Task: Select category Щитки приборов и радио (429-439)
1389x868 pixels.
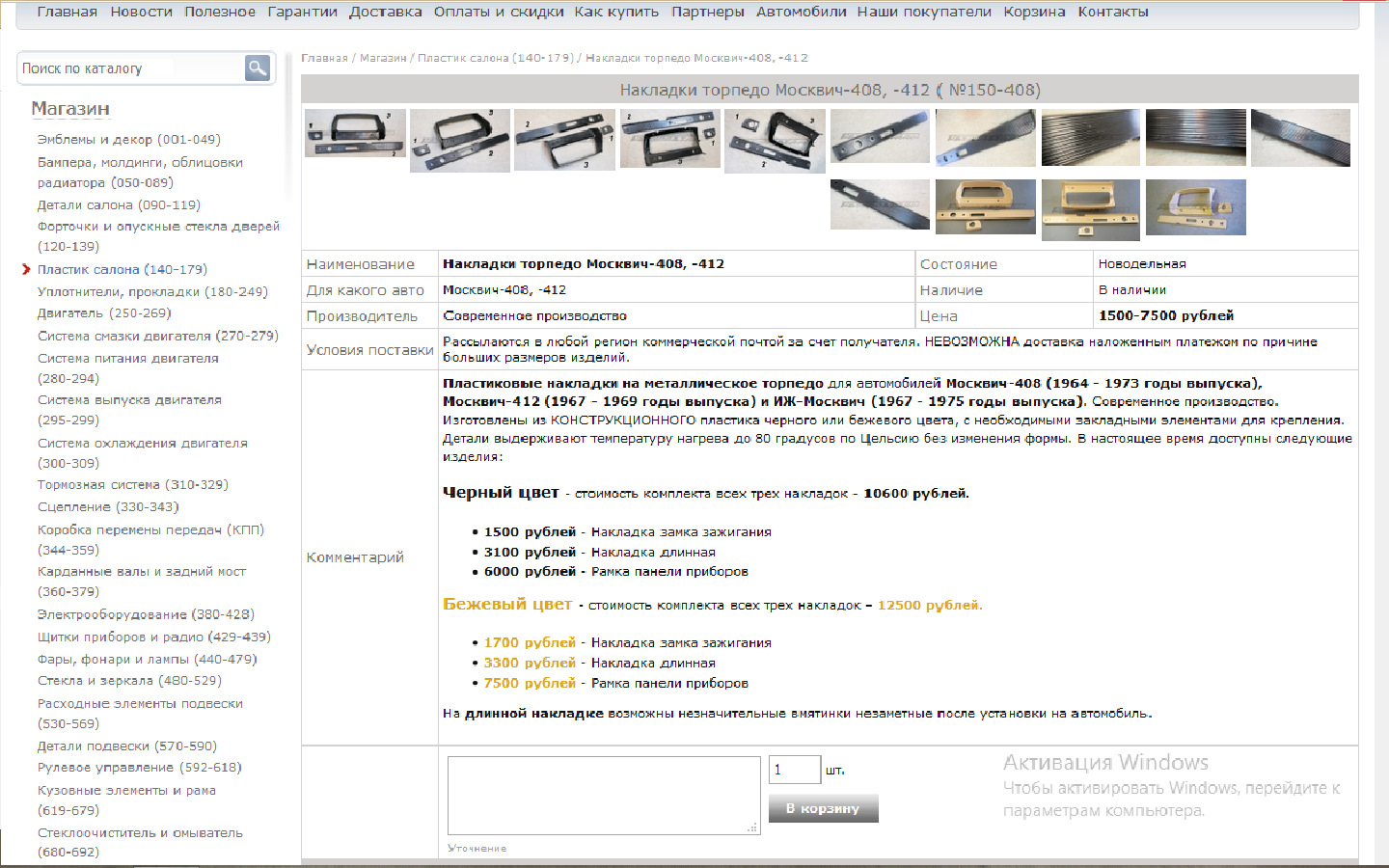Action: [x=153, y=637]
